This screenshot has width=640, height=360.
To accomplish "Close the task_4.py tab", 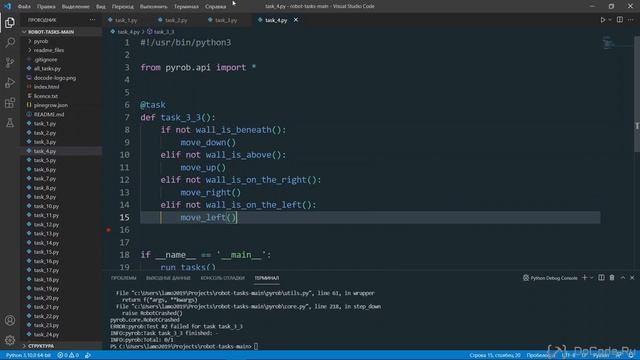I will point(296,20).
